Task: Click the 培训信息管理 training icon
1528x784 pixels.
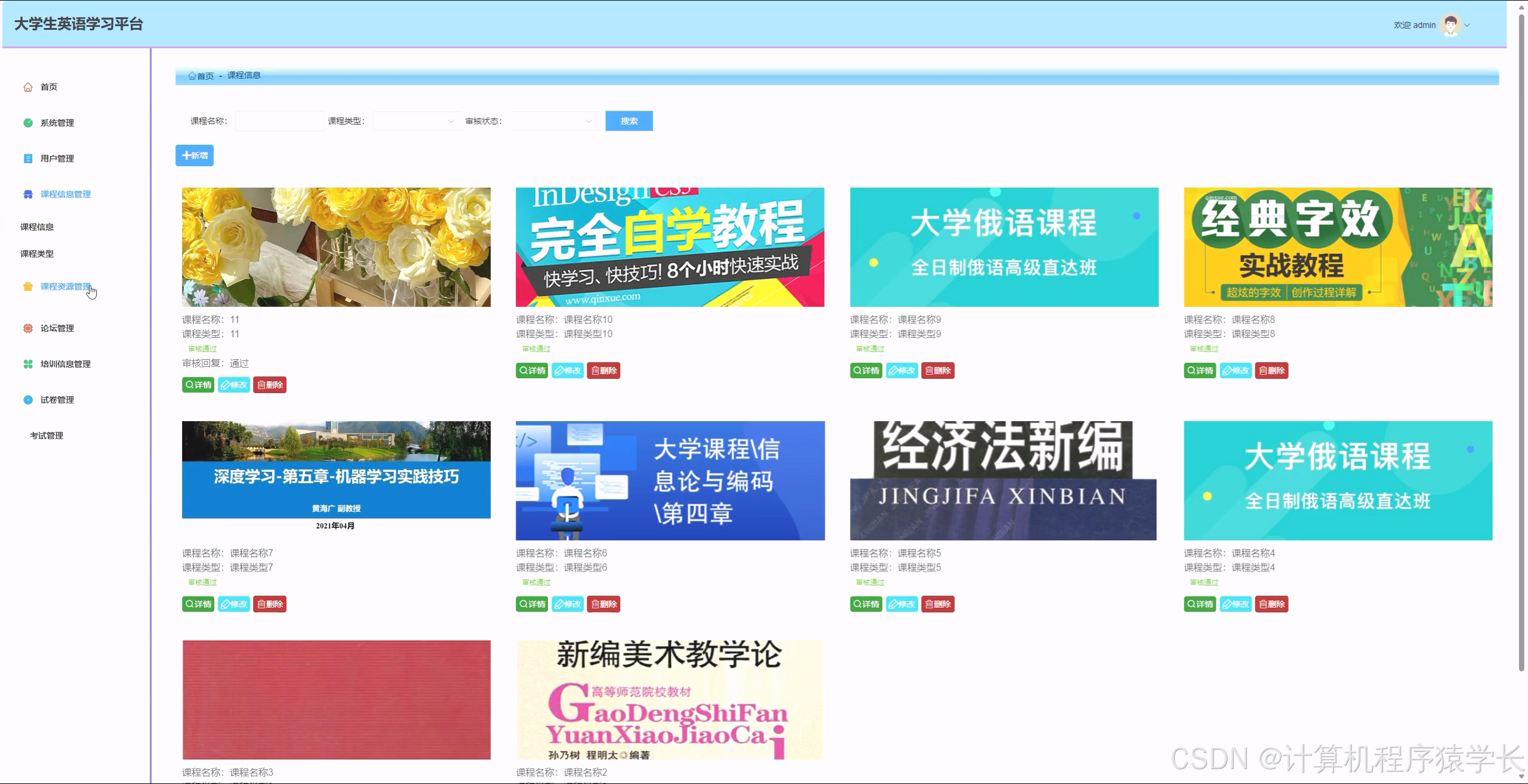Action: (27, 363)
